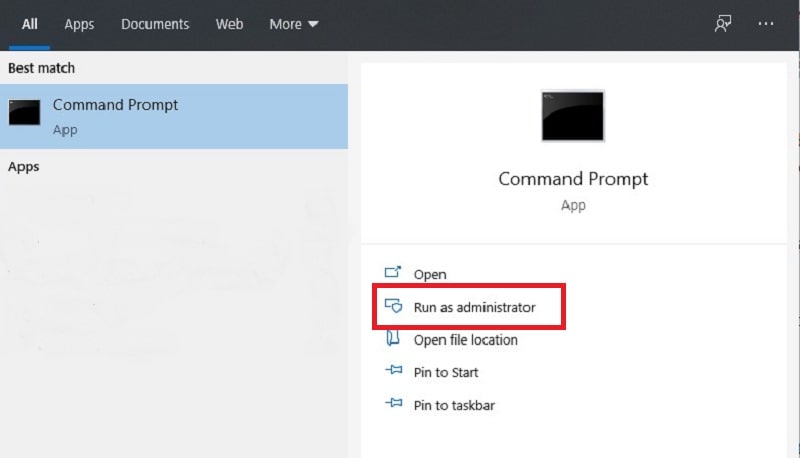Switch to the Apps filter tab
800x458 pixels.
pos(79,24)
